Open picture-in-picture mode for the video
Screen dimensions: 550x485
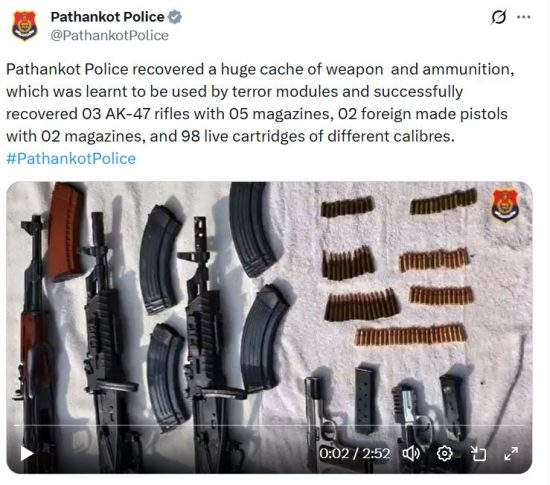pyautogui.click(x=478, y=453)
